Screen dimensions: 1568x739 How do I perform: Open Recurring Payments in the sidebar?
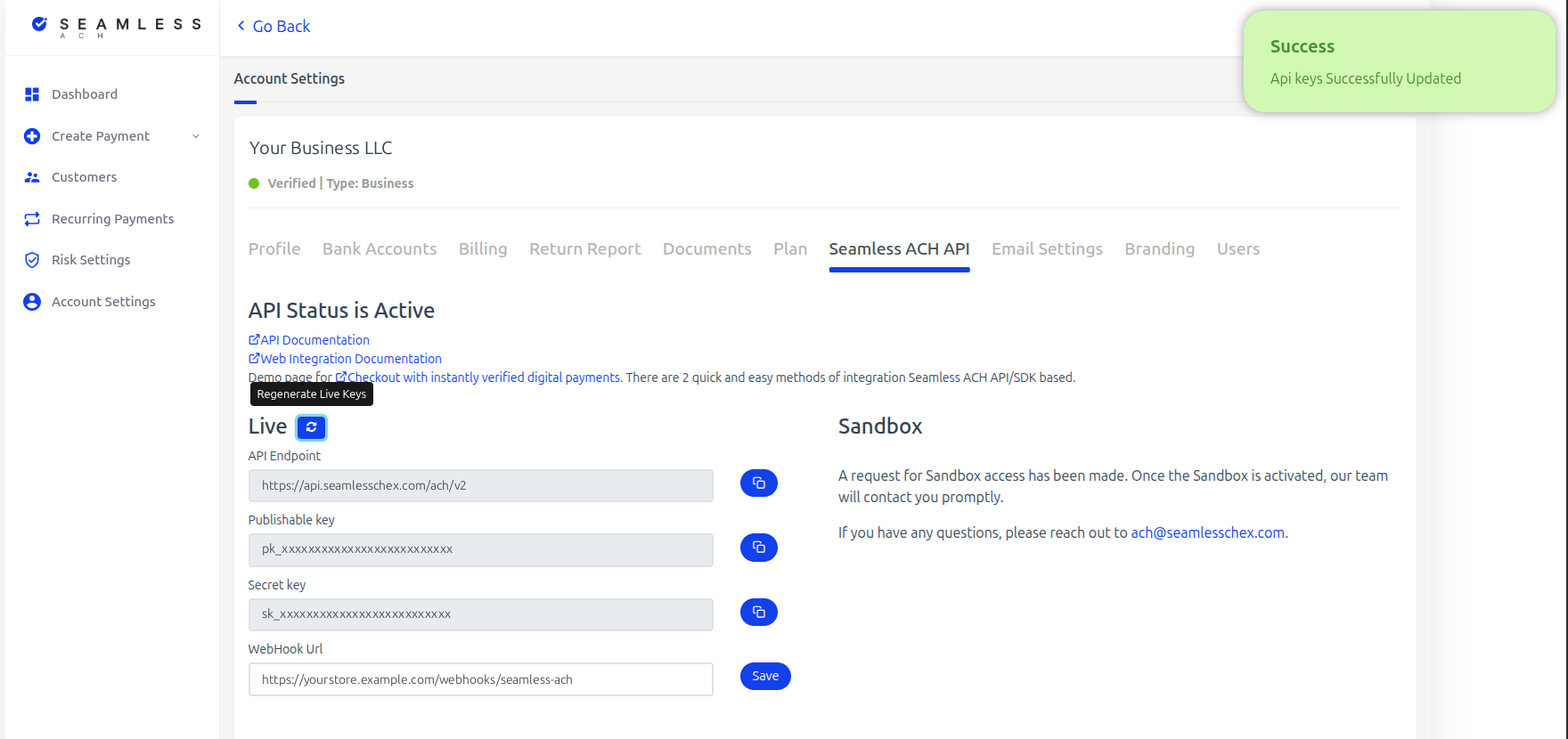click(x=113, y=219)
